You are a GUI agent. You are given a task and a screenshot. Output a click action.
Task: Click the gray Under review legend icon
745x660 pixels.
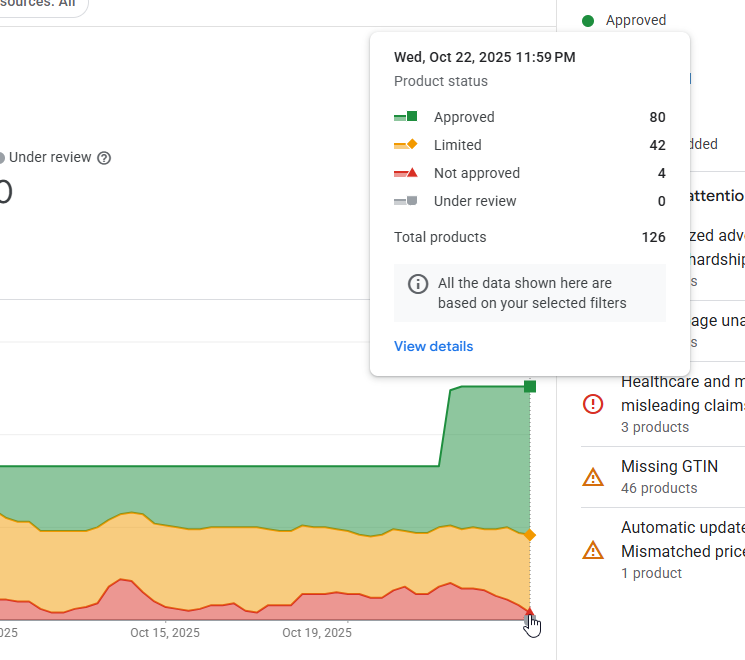[x=405, y=201]
